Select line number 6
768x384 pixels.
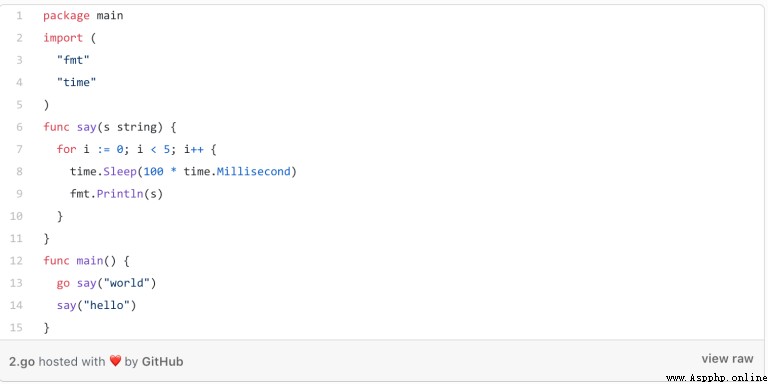pos(19,127)
